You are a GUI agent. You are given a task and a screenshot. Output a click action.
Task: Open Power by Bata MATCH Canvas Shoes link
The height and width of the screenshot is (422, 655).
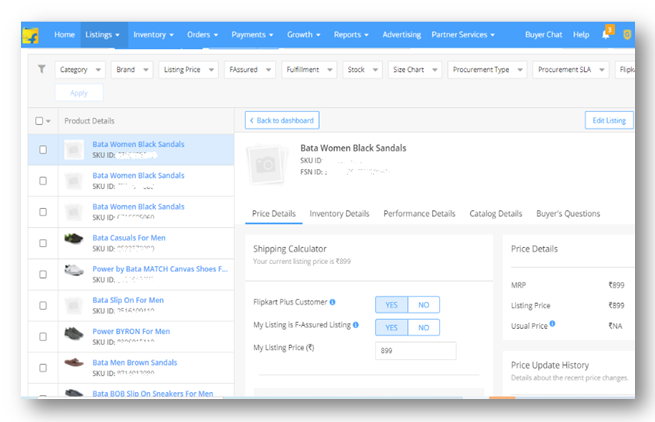[x=160, y=269]
